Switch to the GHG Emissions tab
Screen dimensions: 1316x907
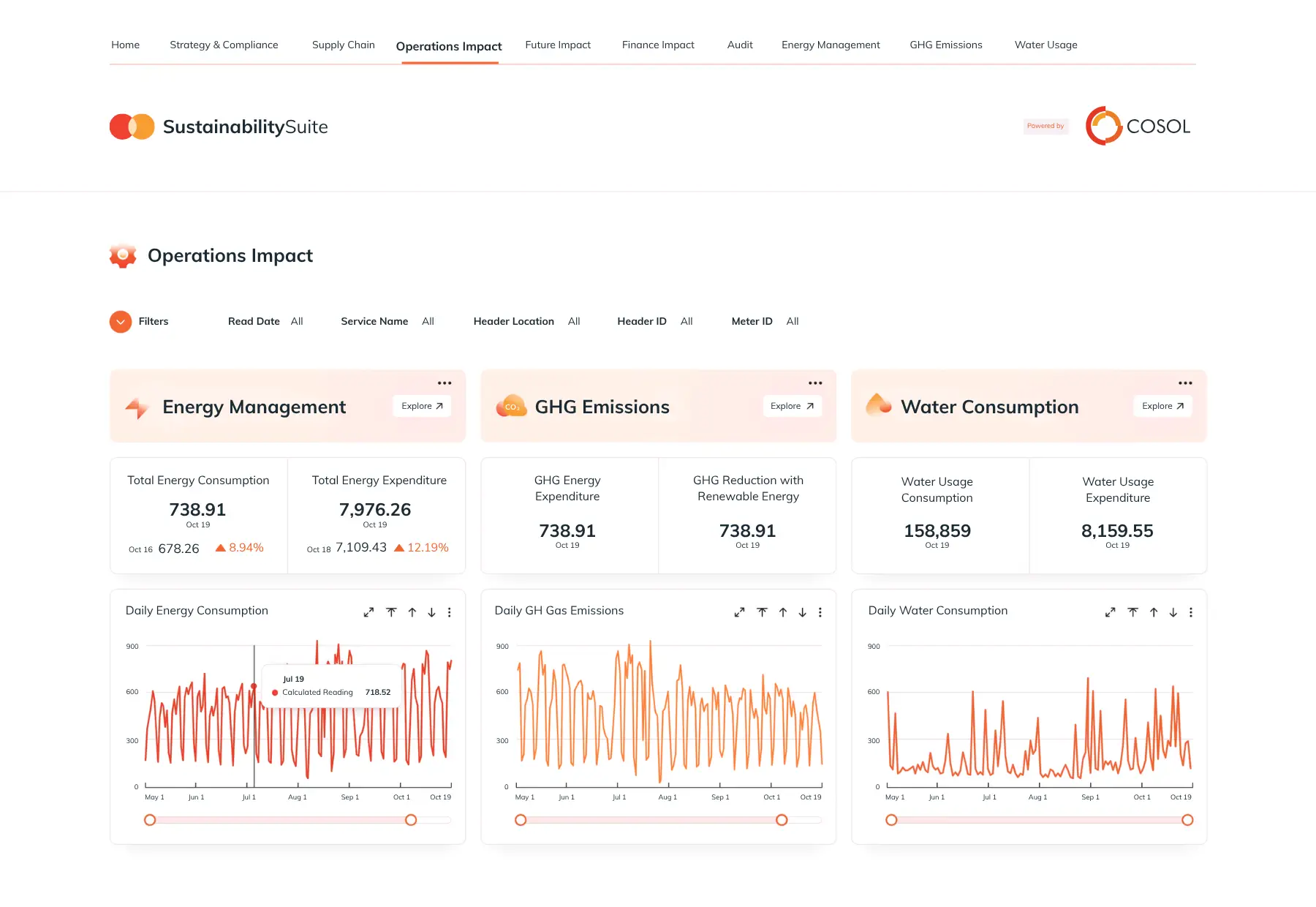(946, 45)
